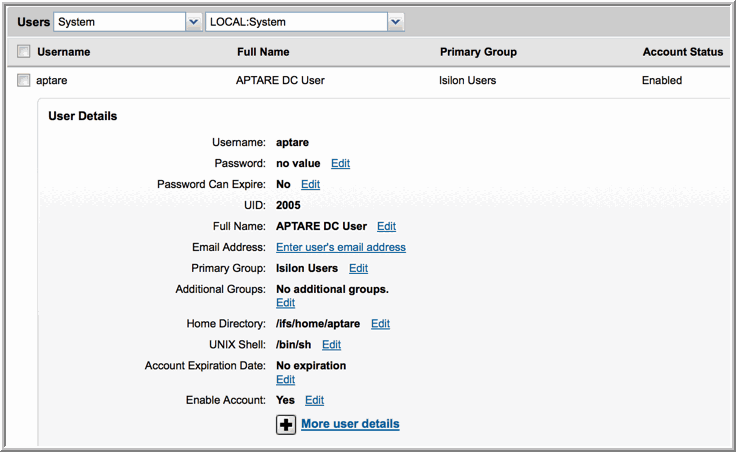
Task: Edit the Primary Group setting
Action: [x=358, y=269]
